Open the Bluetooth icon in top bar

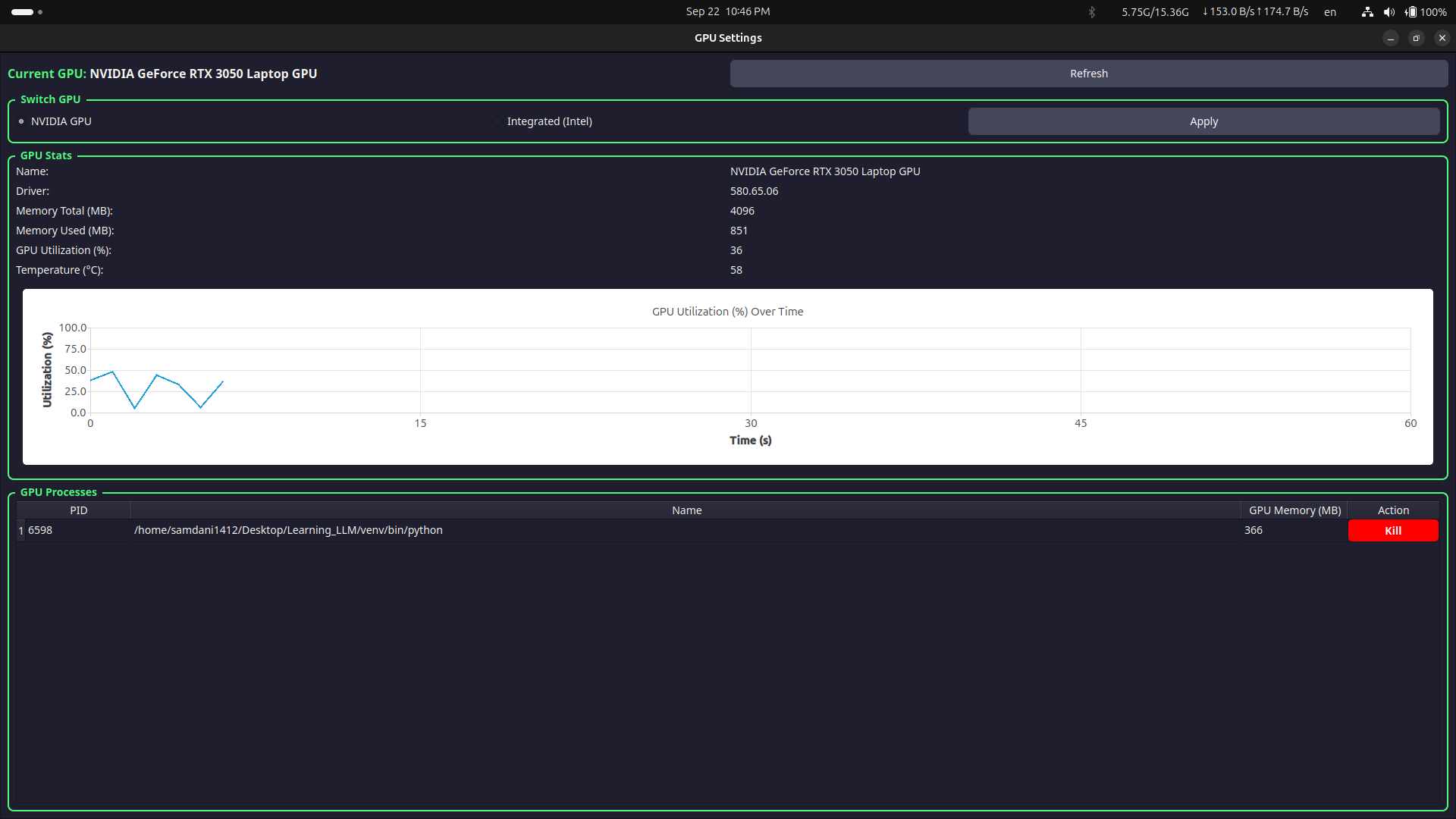1092,12
